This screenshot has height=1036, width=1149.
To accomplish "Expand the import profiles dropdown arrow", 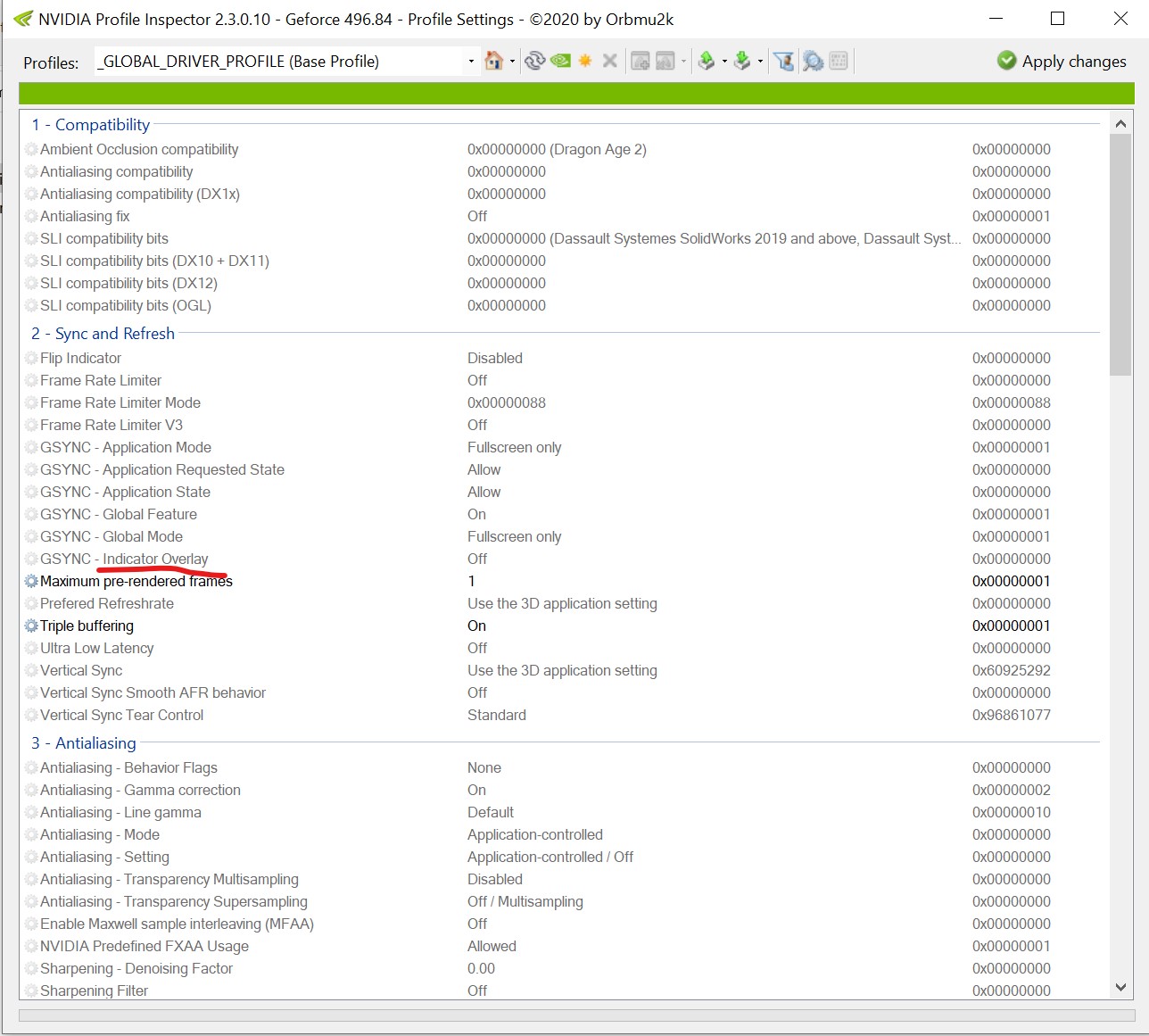I will point(760,62).
